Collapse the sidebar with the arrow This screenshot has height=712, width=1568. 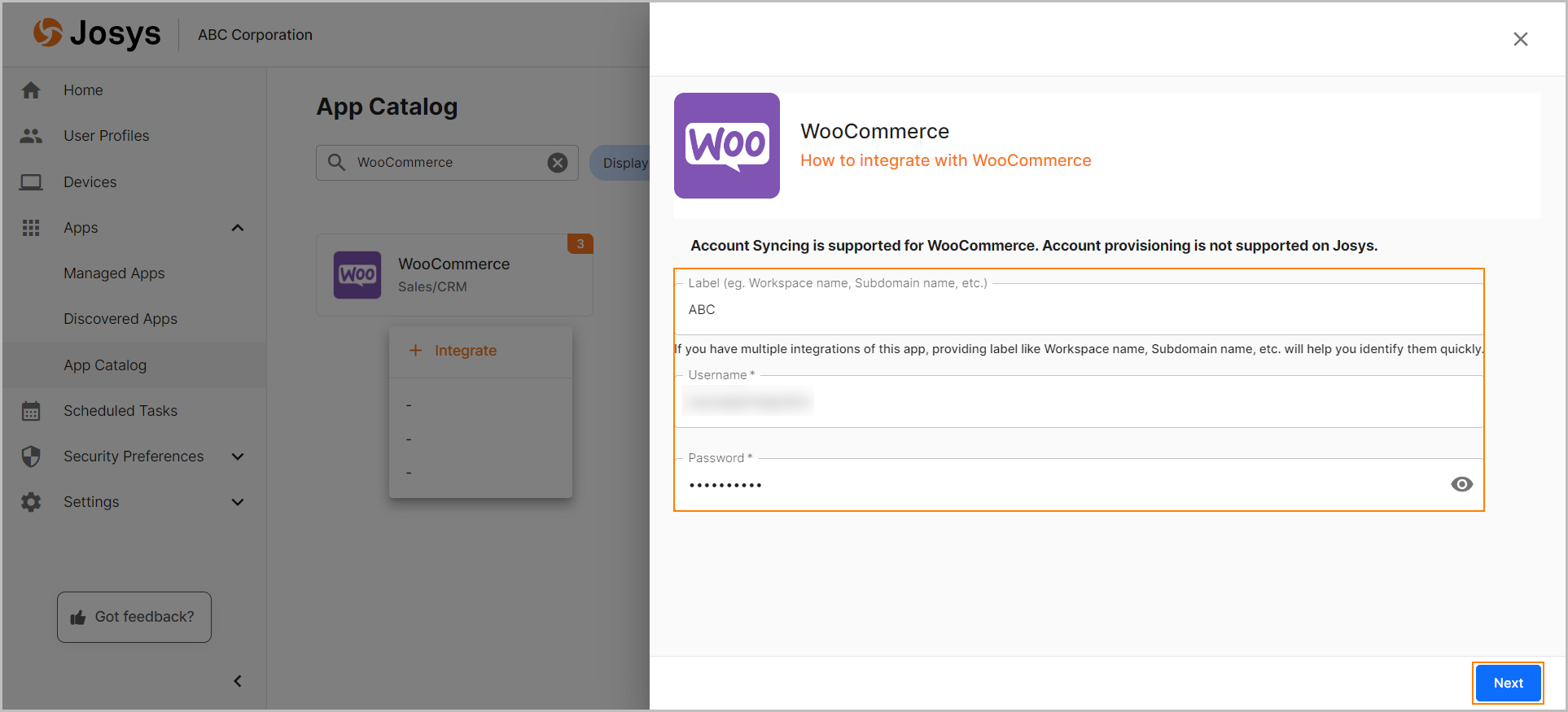click(238, 681)
